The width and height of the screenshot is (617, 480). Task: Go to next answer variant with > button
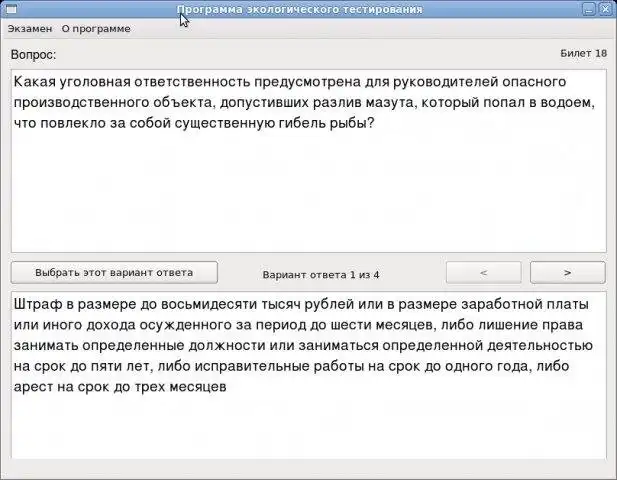[567, 272]
